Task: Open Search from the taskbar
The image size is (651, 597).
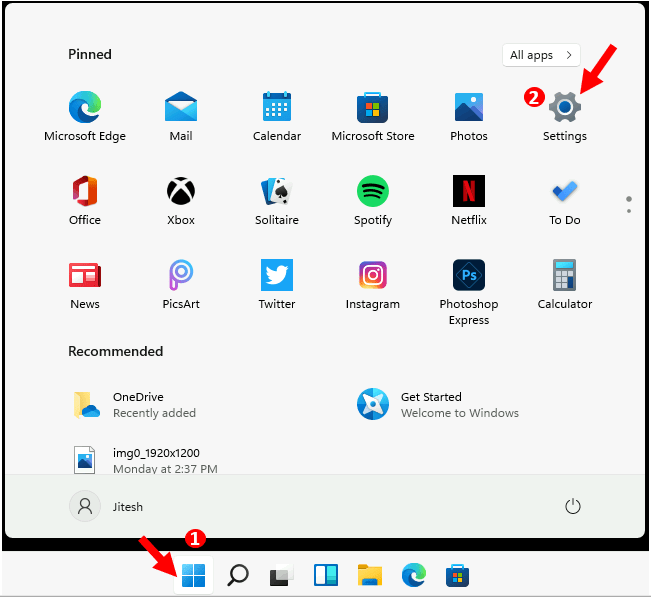Action: click(x=238, y=576)
